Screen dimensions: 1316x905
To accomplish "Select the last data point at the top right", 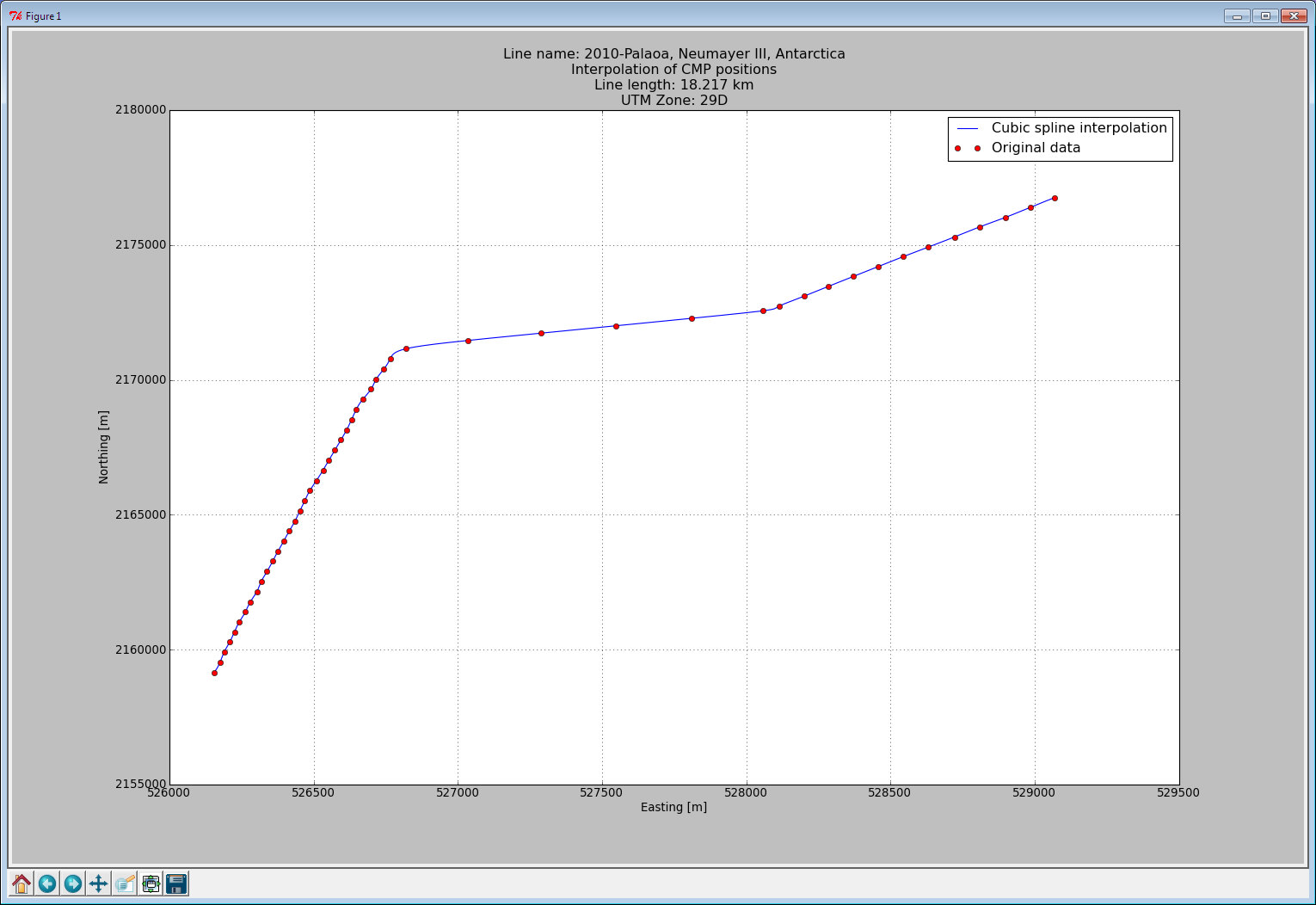I will (x=1055, y=198).
